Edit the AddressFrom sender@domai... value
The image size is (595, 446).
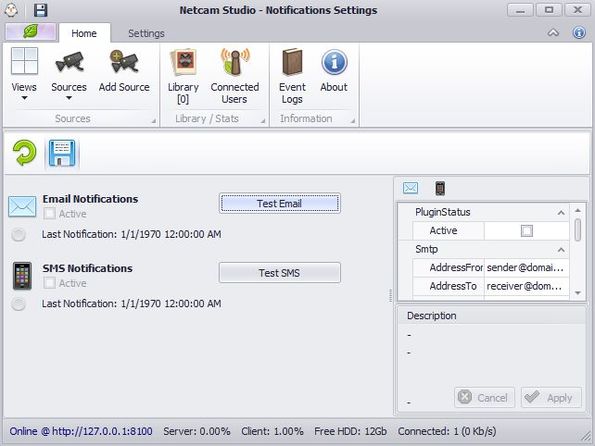(x=527, y=268)
